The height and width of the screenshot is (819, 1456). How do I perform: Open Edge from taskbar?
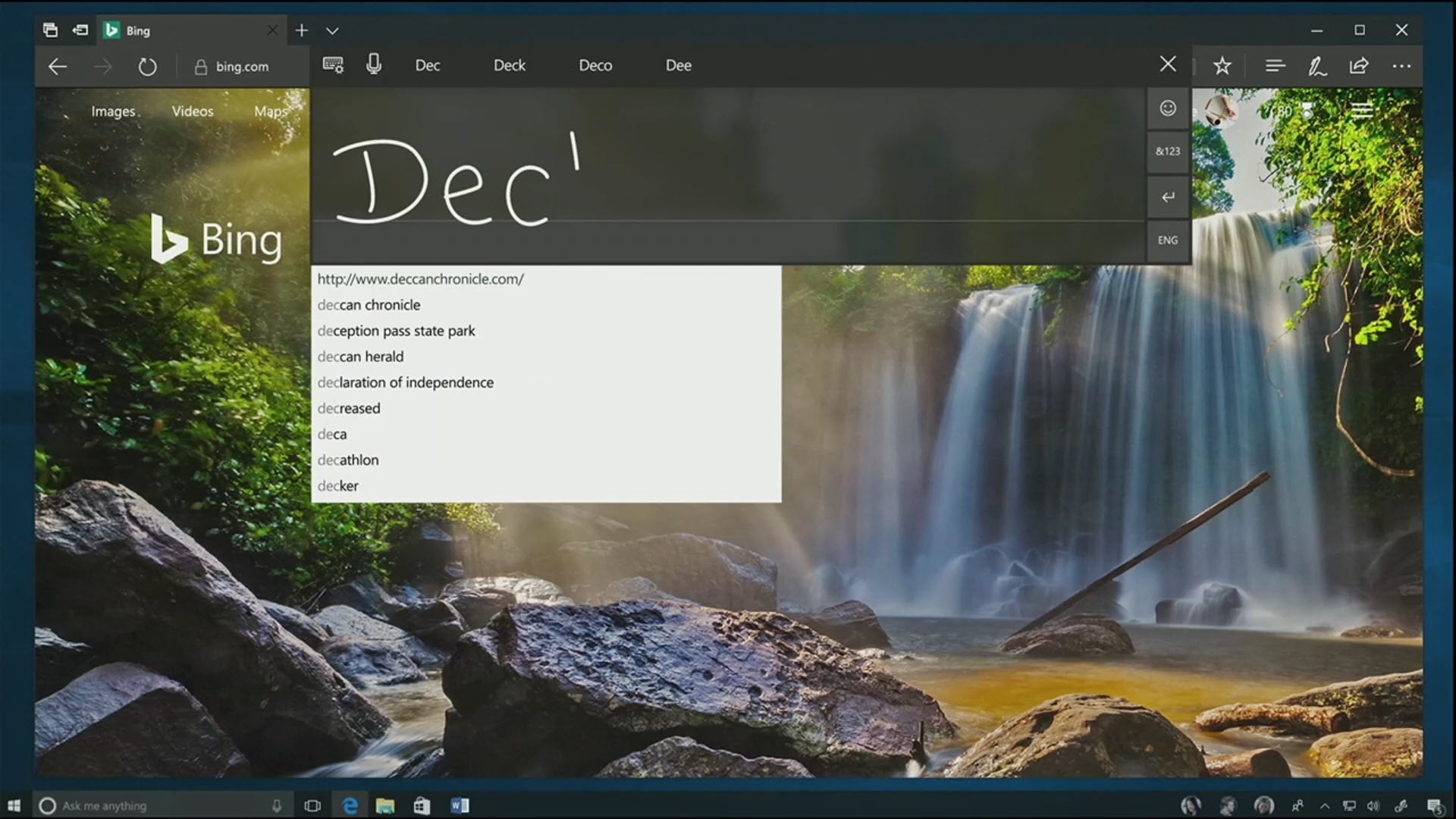tap(350, 805)
